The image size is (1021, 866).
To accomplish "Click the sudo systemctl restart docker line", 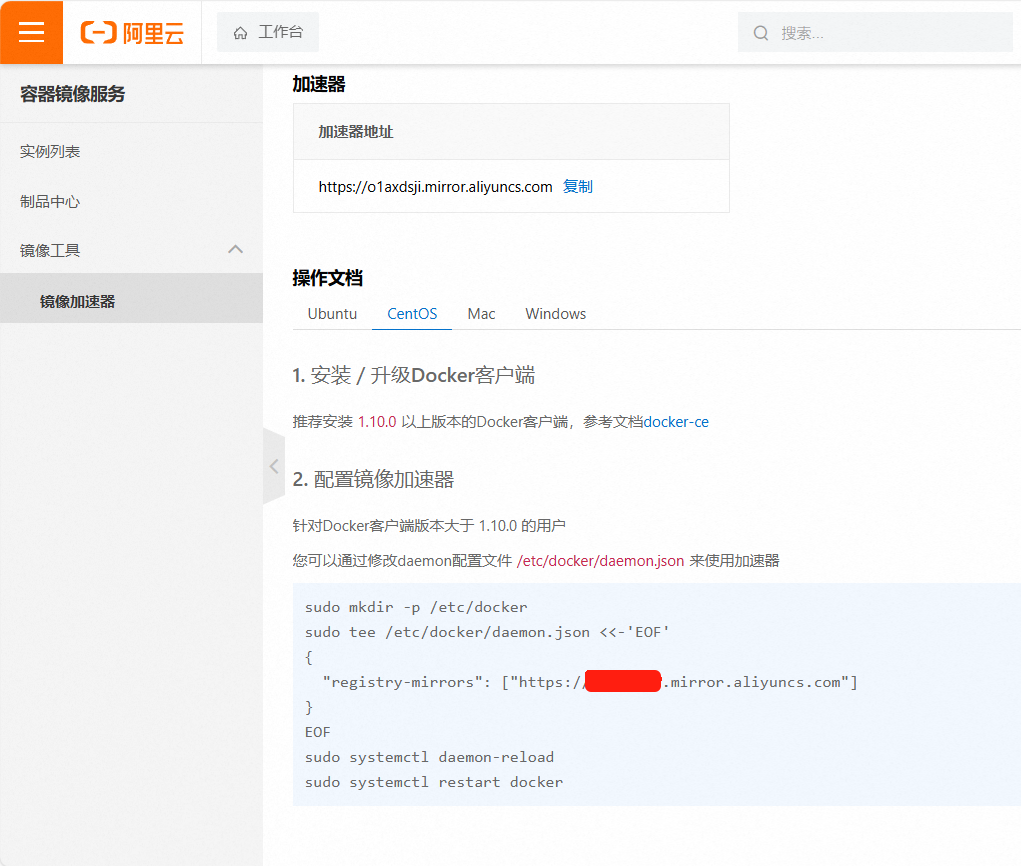I will coord(434,782).
